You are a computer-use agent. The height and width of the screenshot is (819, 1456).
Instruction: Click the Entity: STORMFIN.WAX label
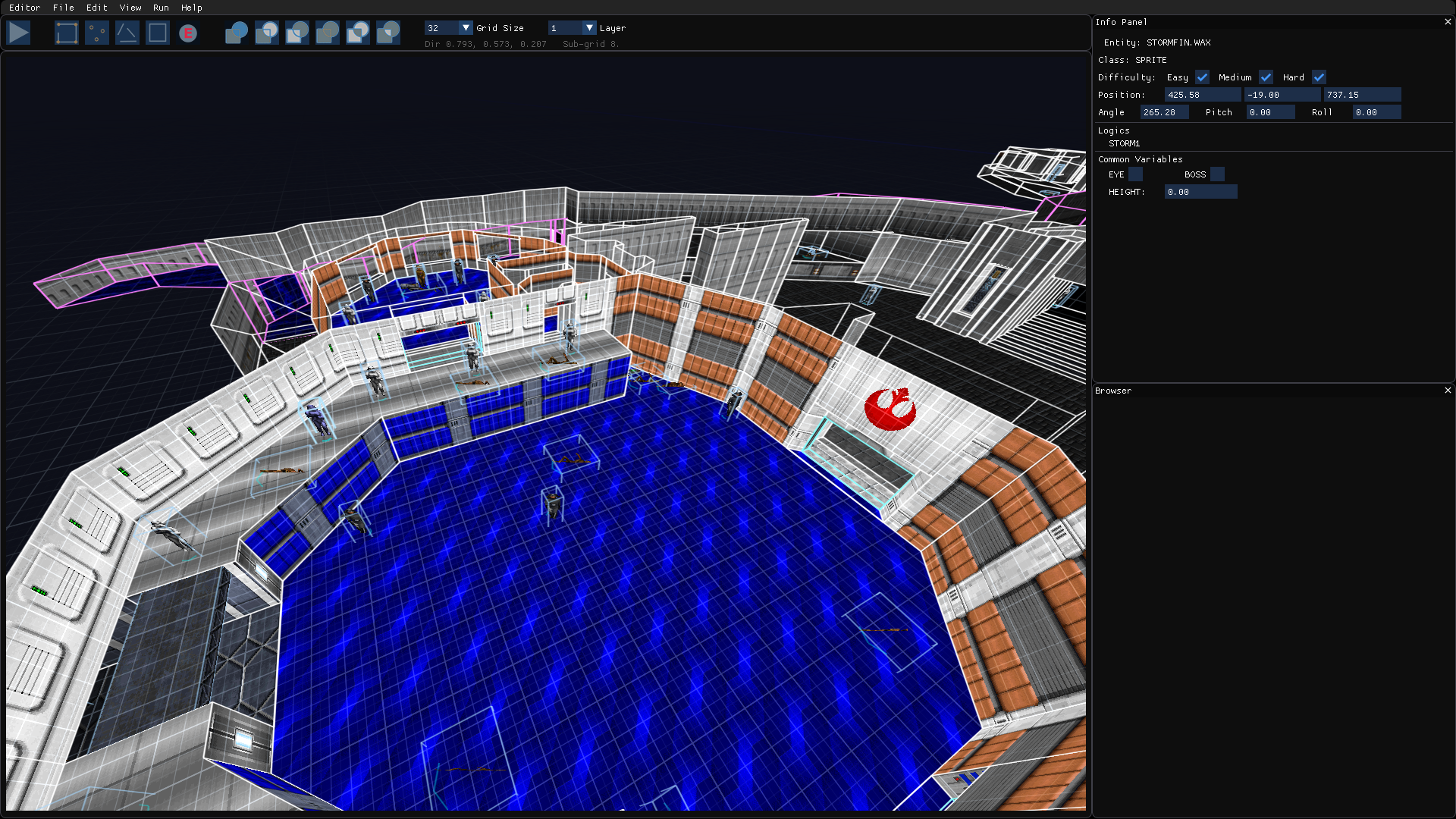click(1157, 42)
